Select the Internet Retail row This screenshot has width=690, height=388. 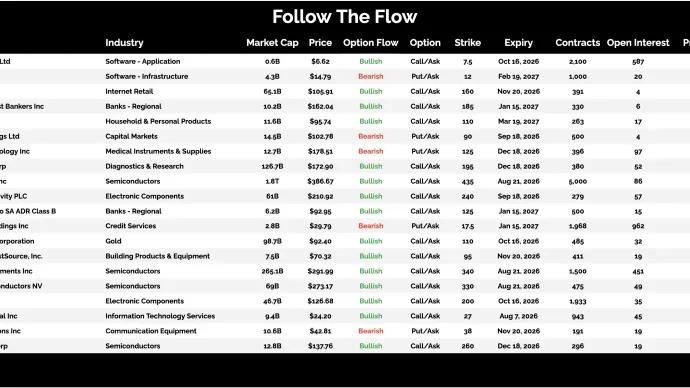click(345, 92)
